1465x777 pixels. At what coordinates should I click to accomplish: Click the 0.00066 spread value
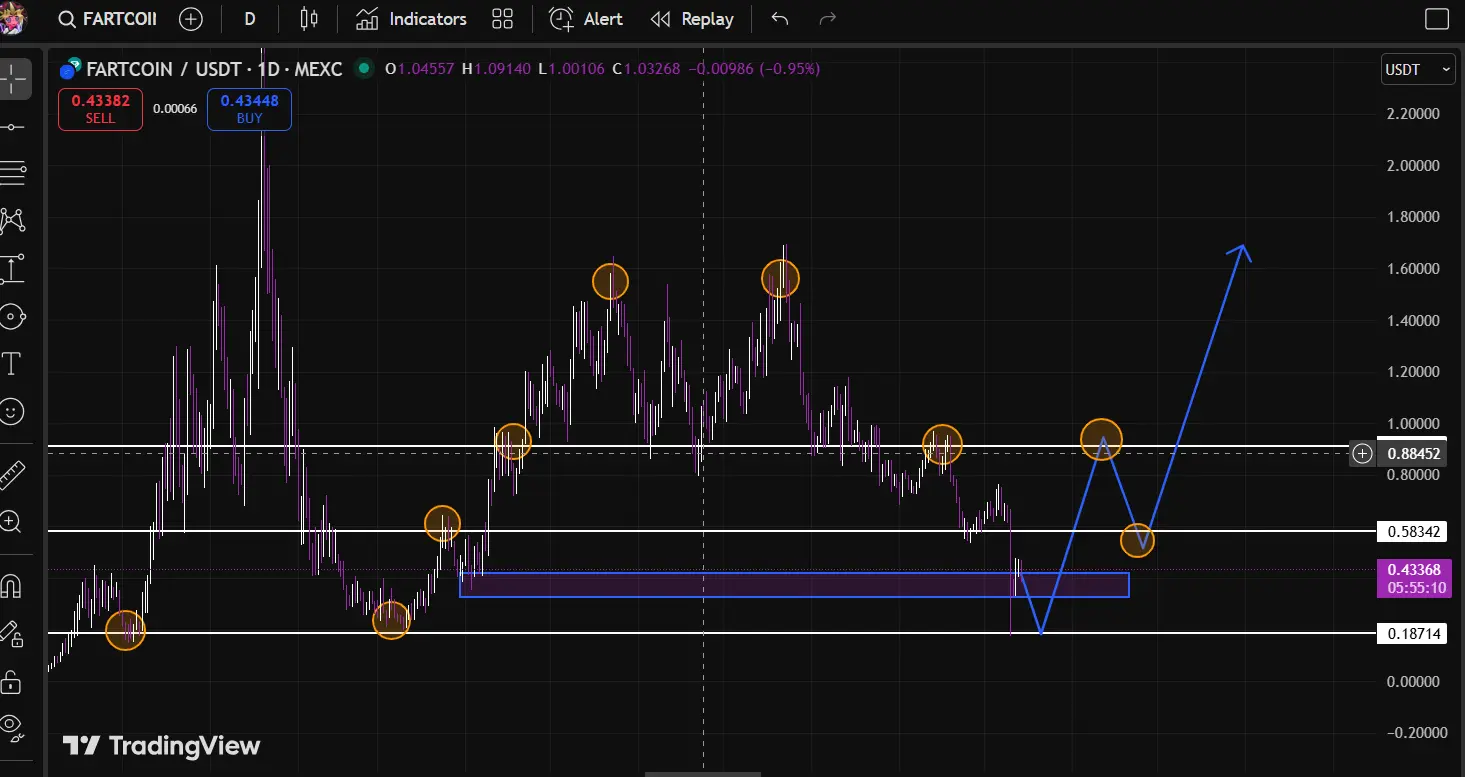175,109
